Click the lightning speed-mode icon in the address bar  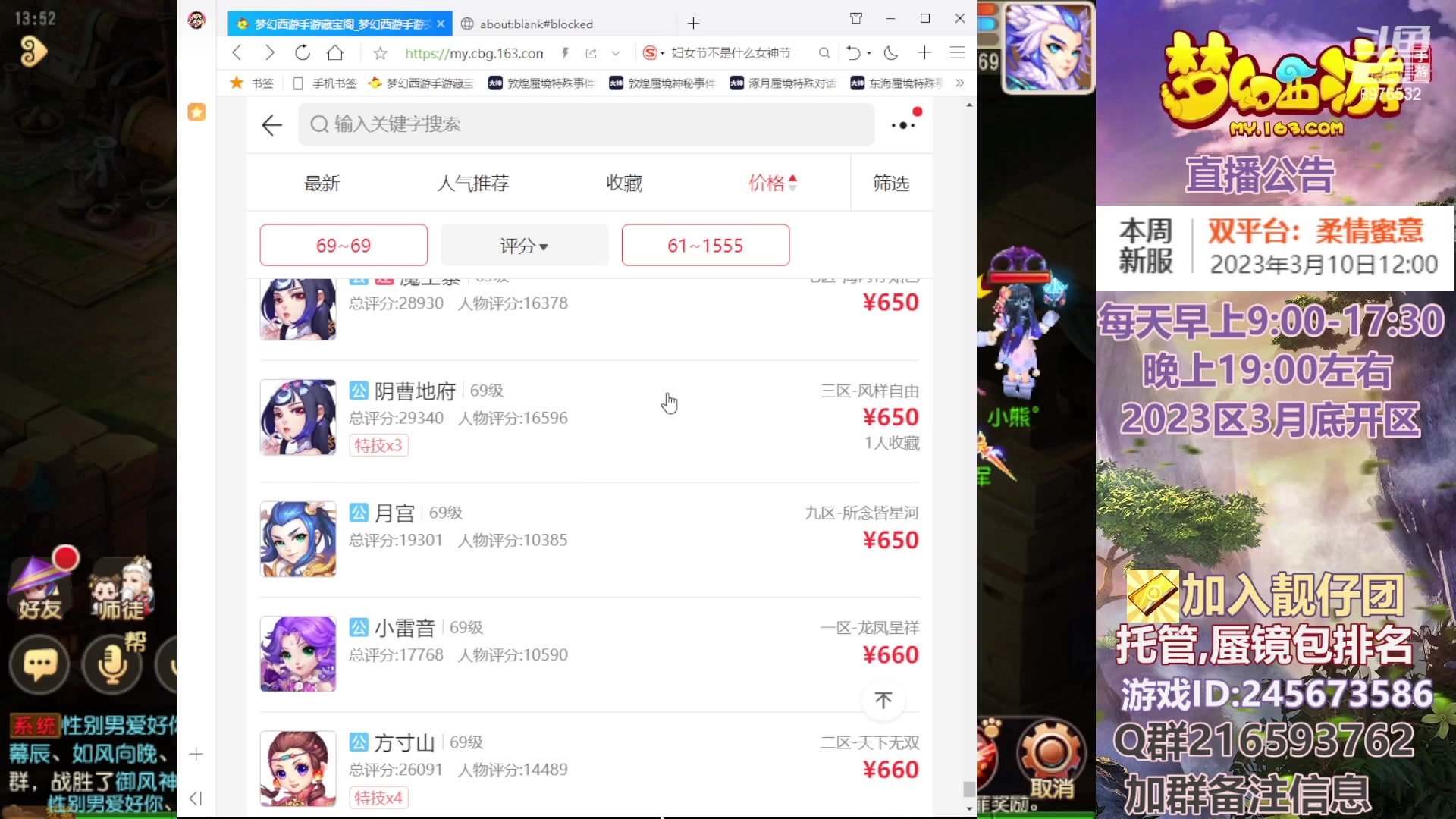(565, 53)
